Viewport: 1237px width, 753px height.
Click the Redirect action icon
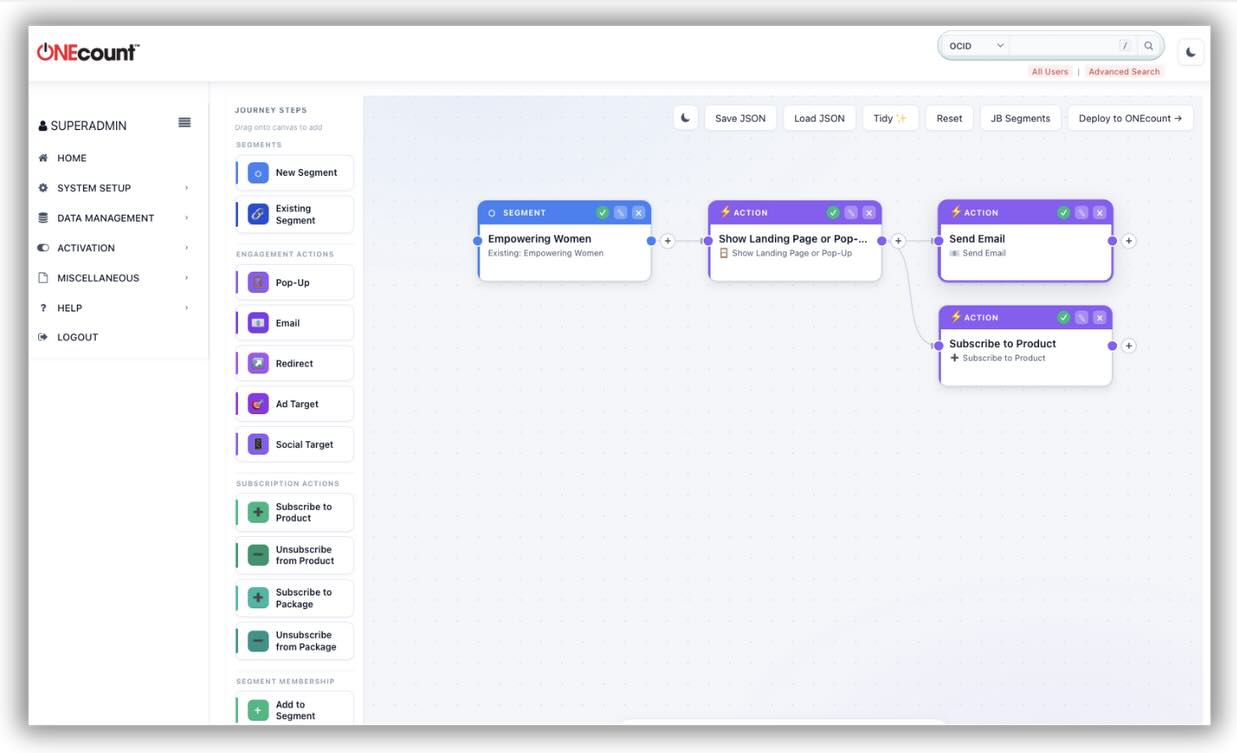pyautogui.click(x=258, y=364)
